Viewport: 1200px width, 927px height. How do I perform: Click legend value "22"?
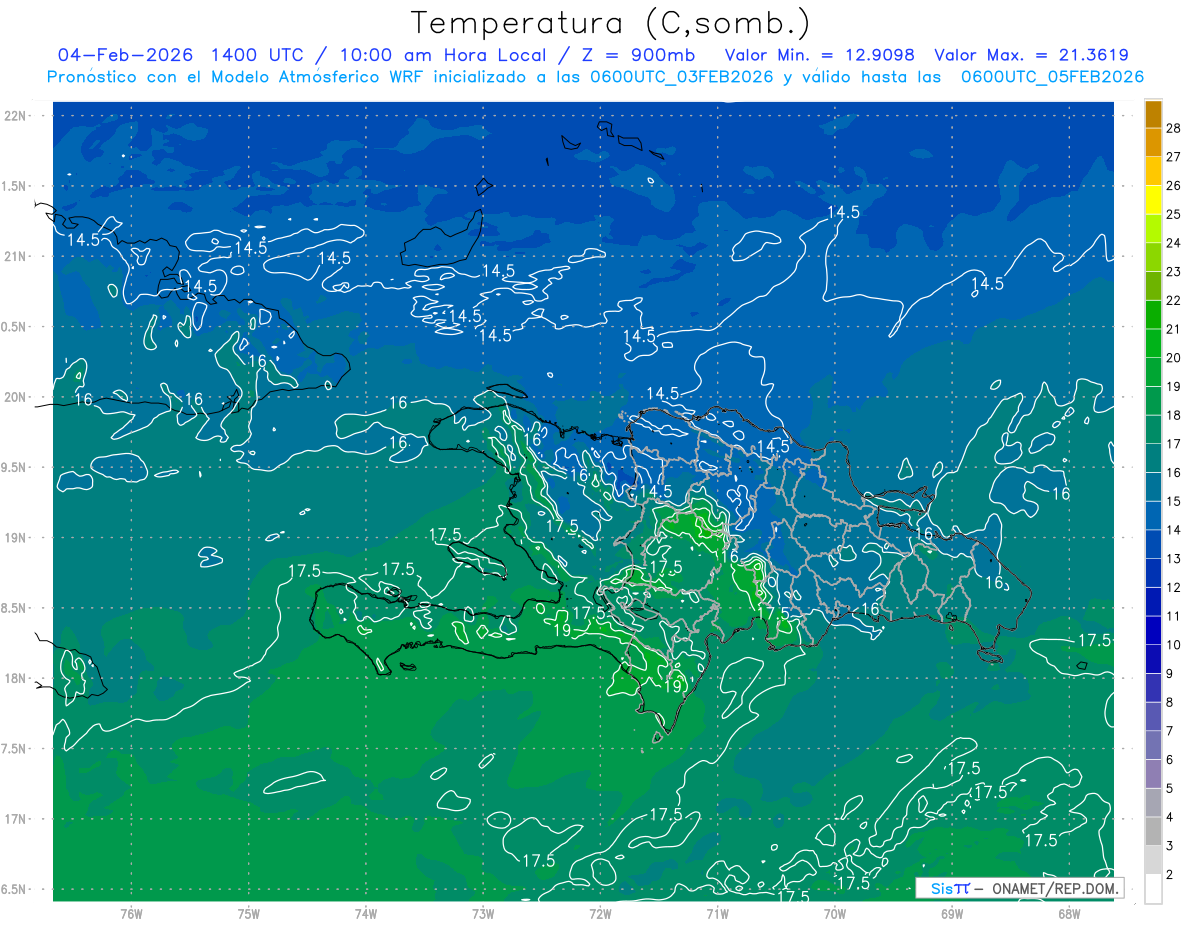click(1173, 300)
